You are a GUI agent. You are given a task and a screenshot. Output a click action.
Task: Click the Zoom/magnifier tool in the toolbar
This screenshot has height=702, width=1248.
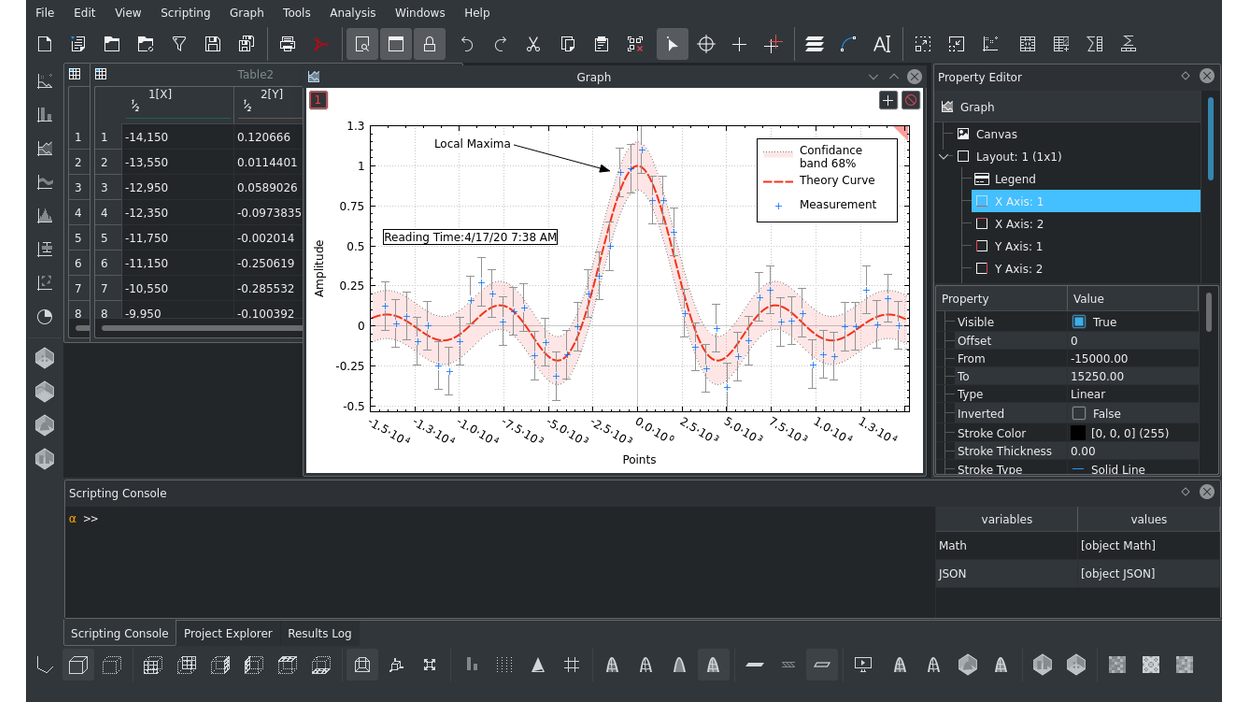[x=362, y=44]
